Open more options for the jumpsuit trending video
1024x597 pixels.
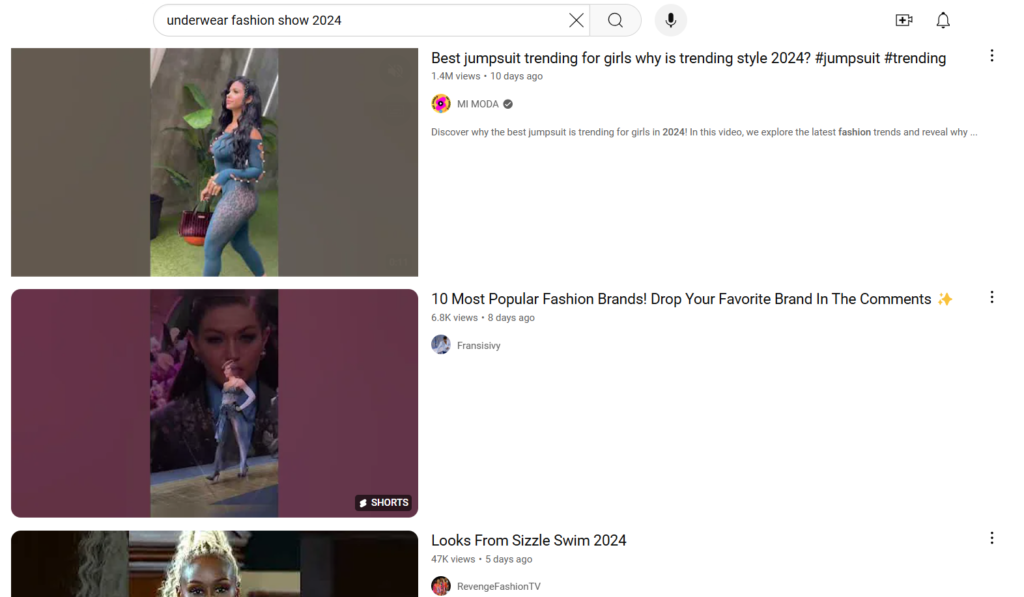(991, 56)
